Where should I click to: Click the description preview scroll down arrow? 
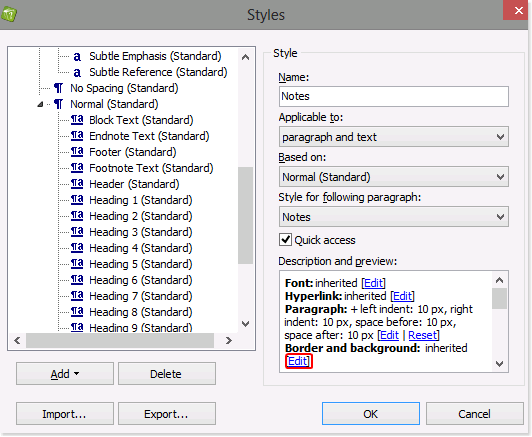tap(499, 364)
